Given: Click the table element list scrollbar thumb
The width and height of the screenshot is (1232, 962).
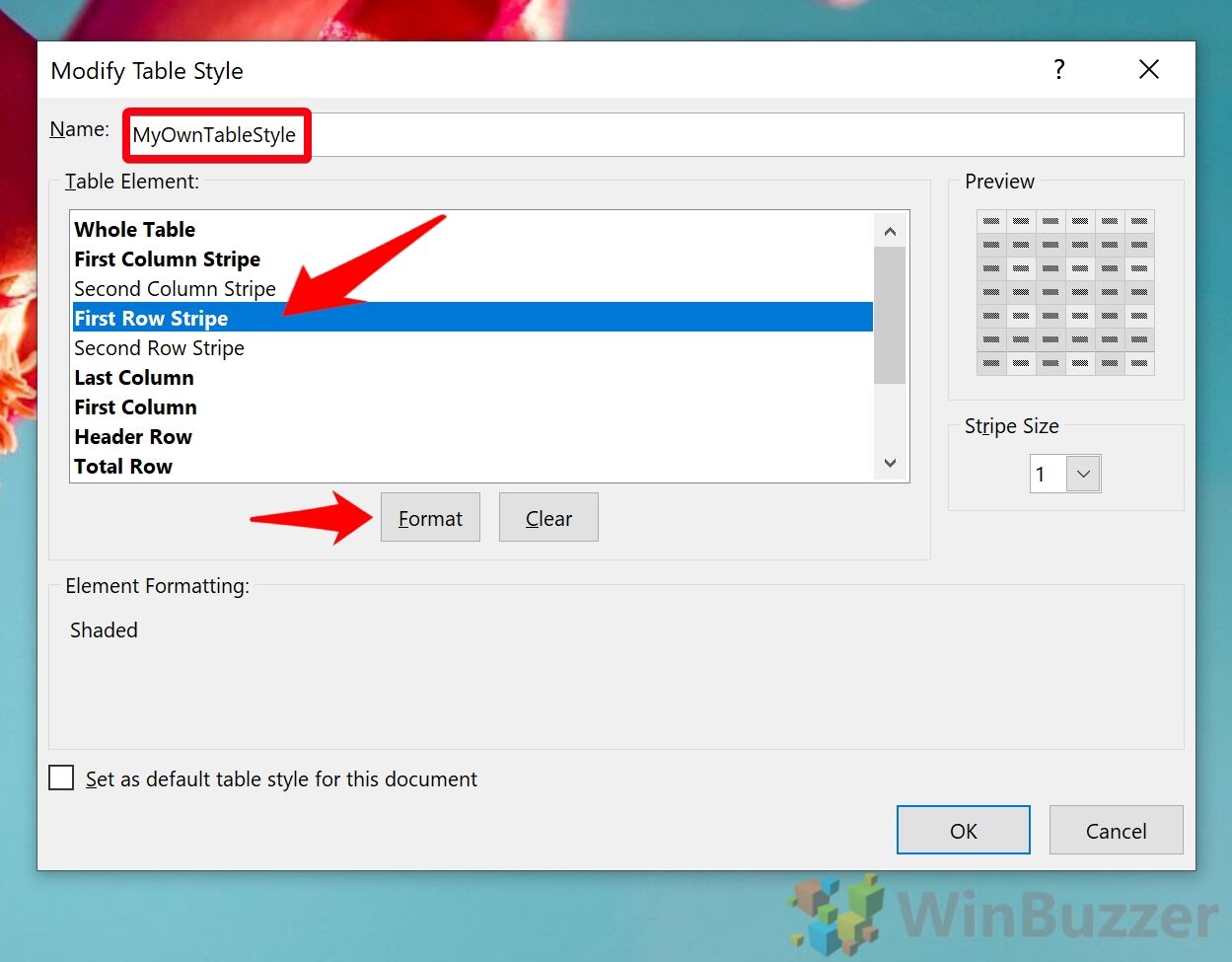Looking at the screenshot, I should [x=890, y=314].
